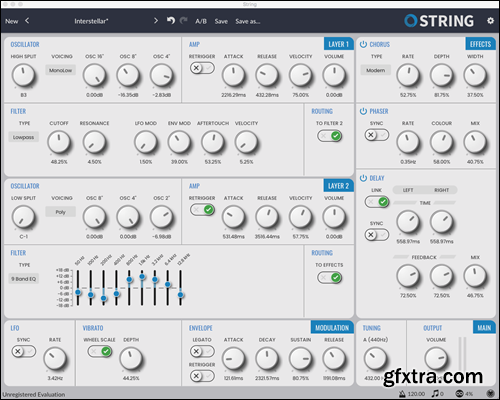
Task: Click the Tuning A (440Hz) knob
Action: click(376, 359)
